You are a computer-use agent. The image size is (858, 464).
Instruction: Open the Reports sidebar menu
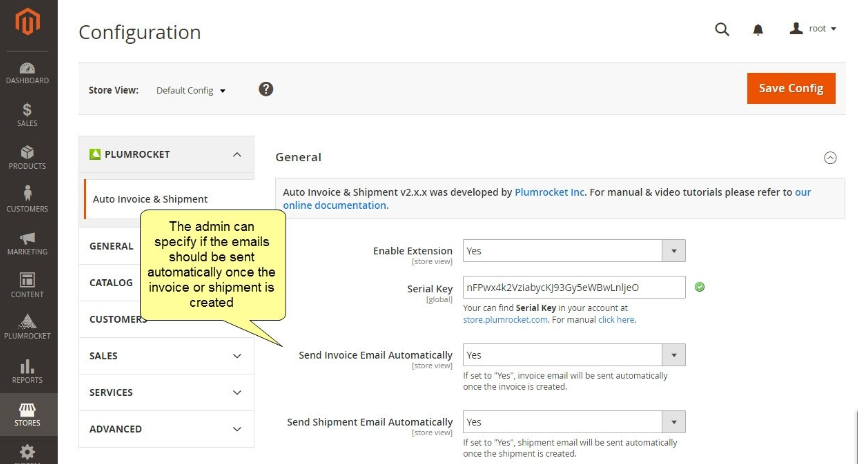pyautogui.click(x=27, y=371)
